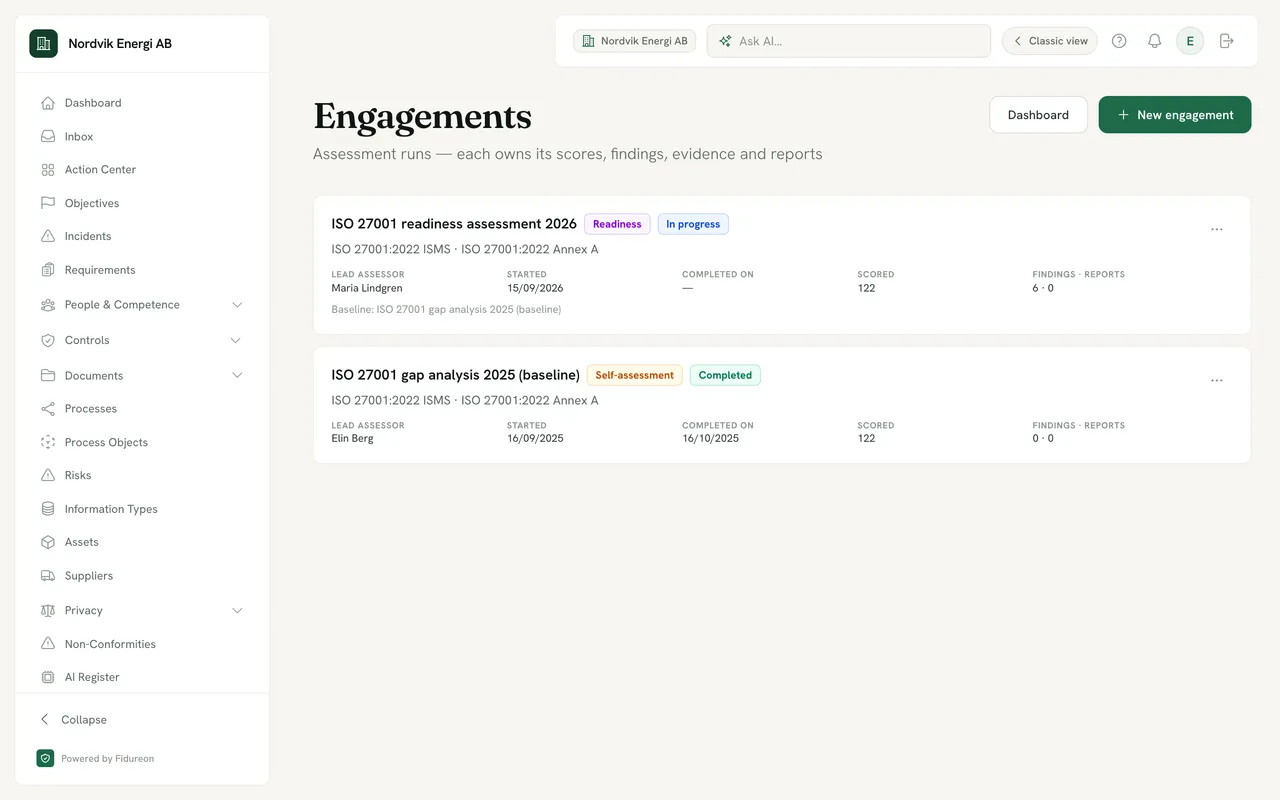Click the Inbox tray icon
This screenshot has height=800, width=1280.
click(x=47, y=137)
